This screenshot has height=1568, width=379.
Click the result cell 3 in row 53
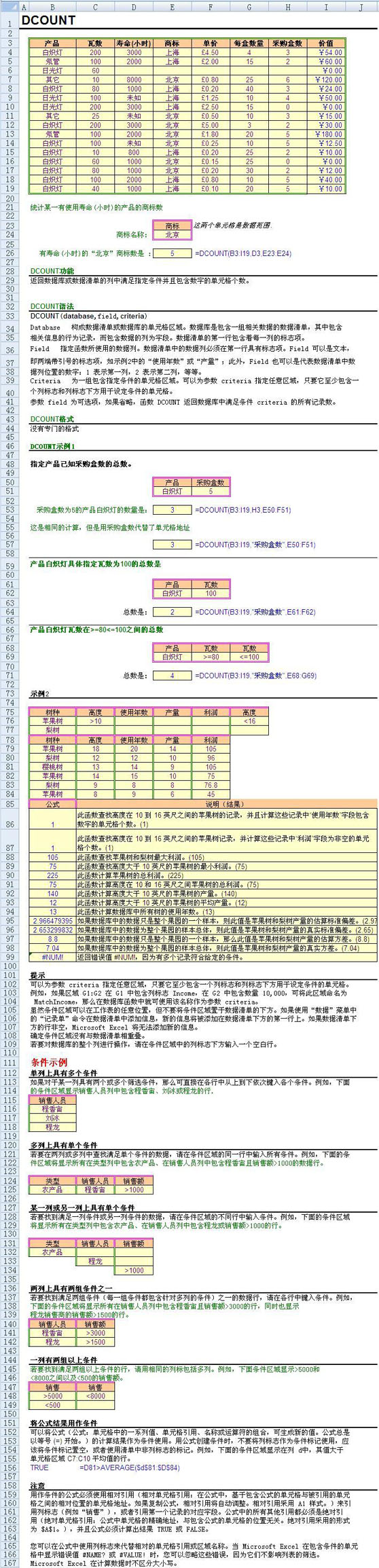pyautogui.click(x=173, y=509)
